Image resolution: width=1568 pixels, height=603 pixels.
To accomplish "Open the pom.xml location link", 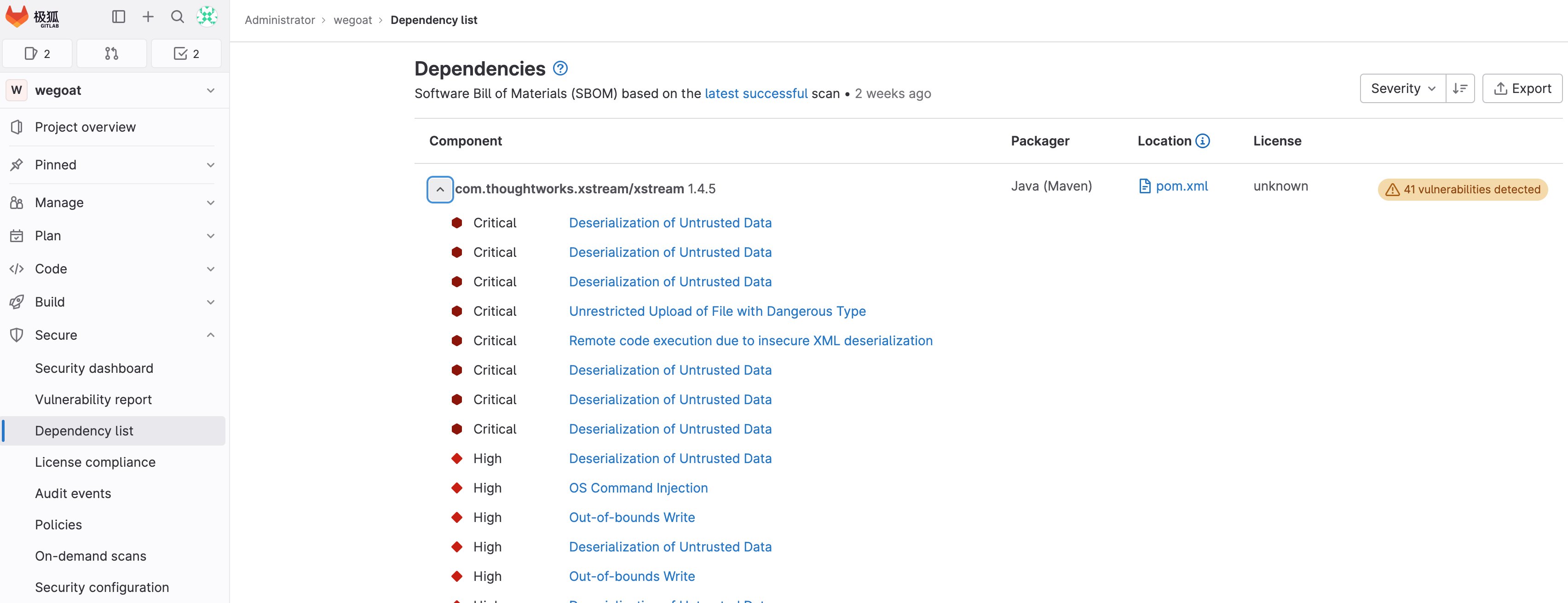I will click(x=1181, y=186).
